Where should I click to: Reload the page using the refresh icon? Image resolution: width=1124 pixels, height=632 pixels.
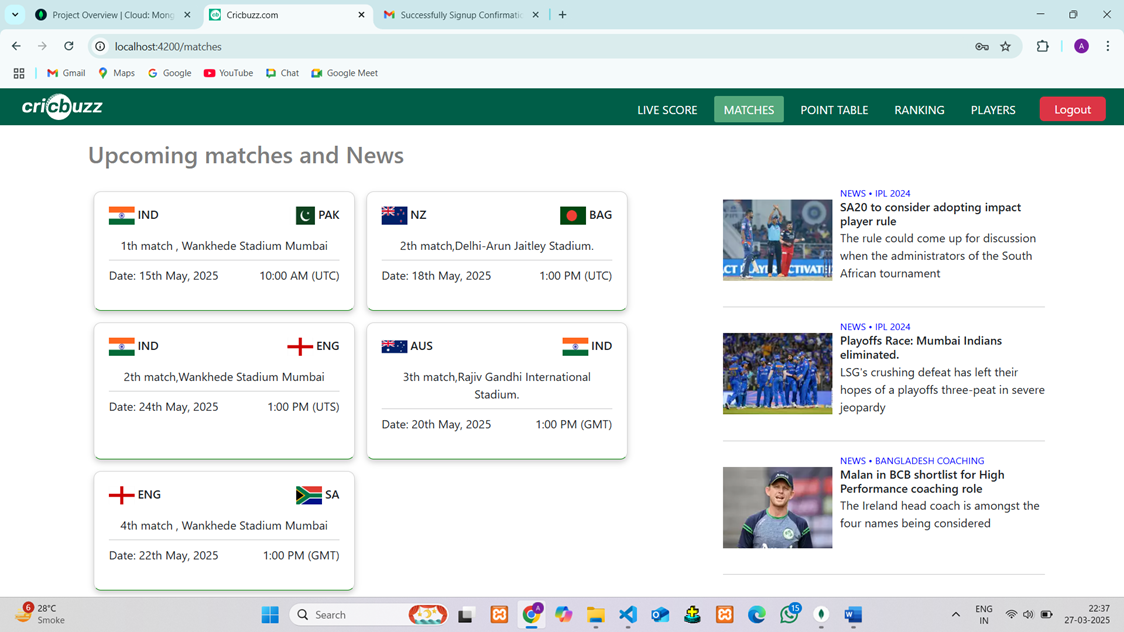coord(68,46)
